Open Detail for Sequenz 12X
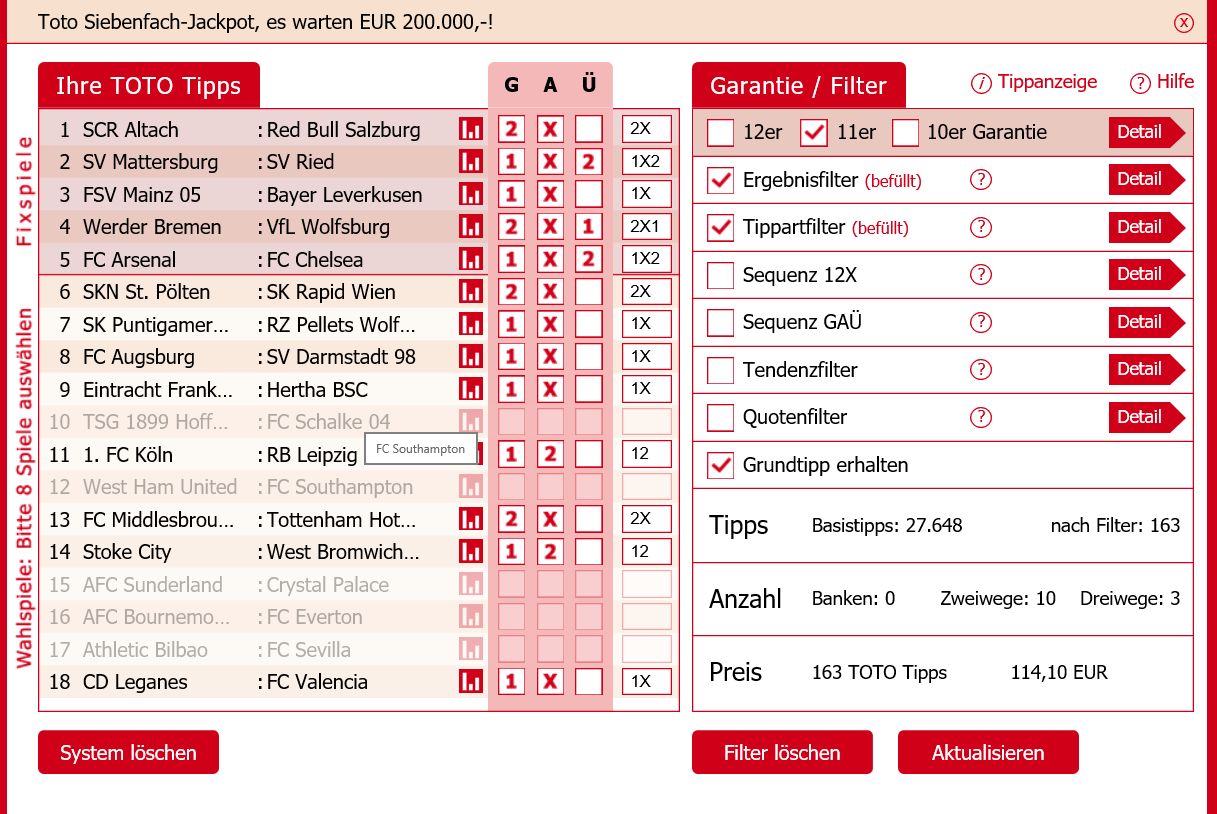 [x=1146, y=274]
